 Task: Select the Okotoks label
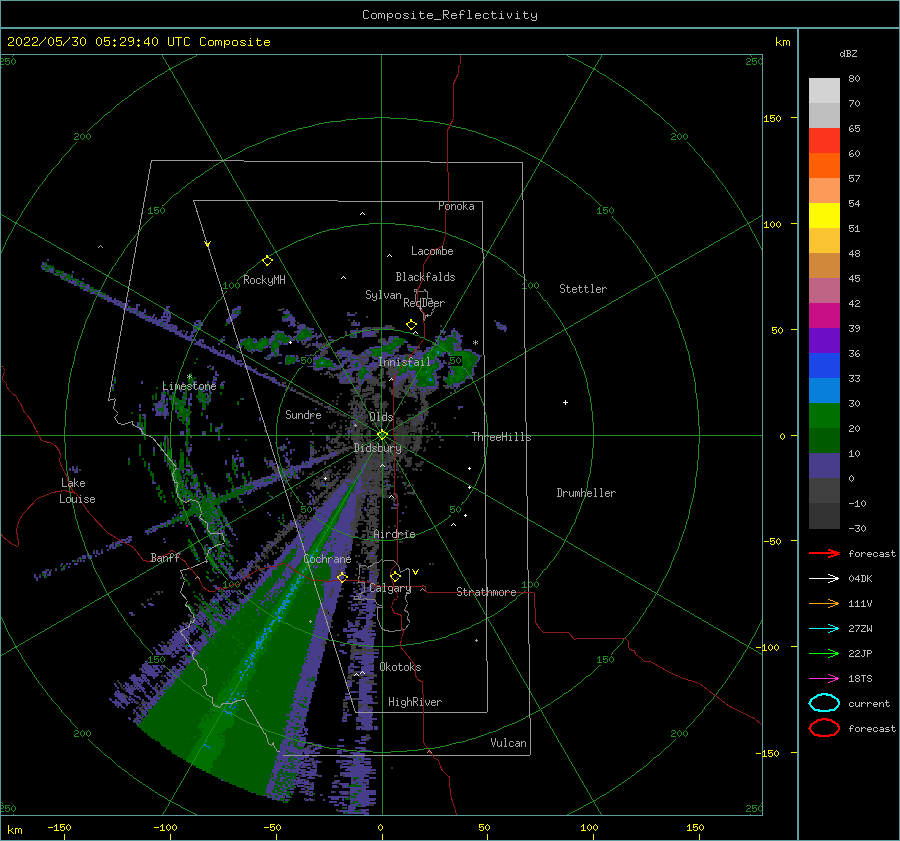400,666
